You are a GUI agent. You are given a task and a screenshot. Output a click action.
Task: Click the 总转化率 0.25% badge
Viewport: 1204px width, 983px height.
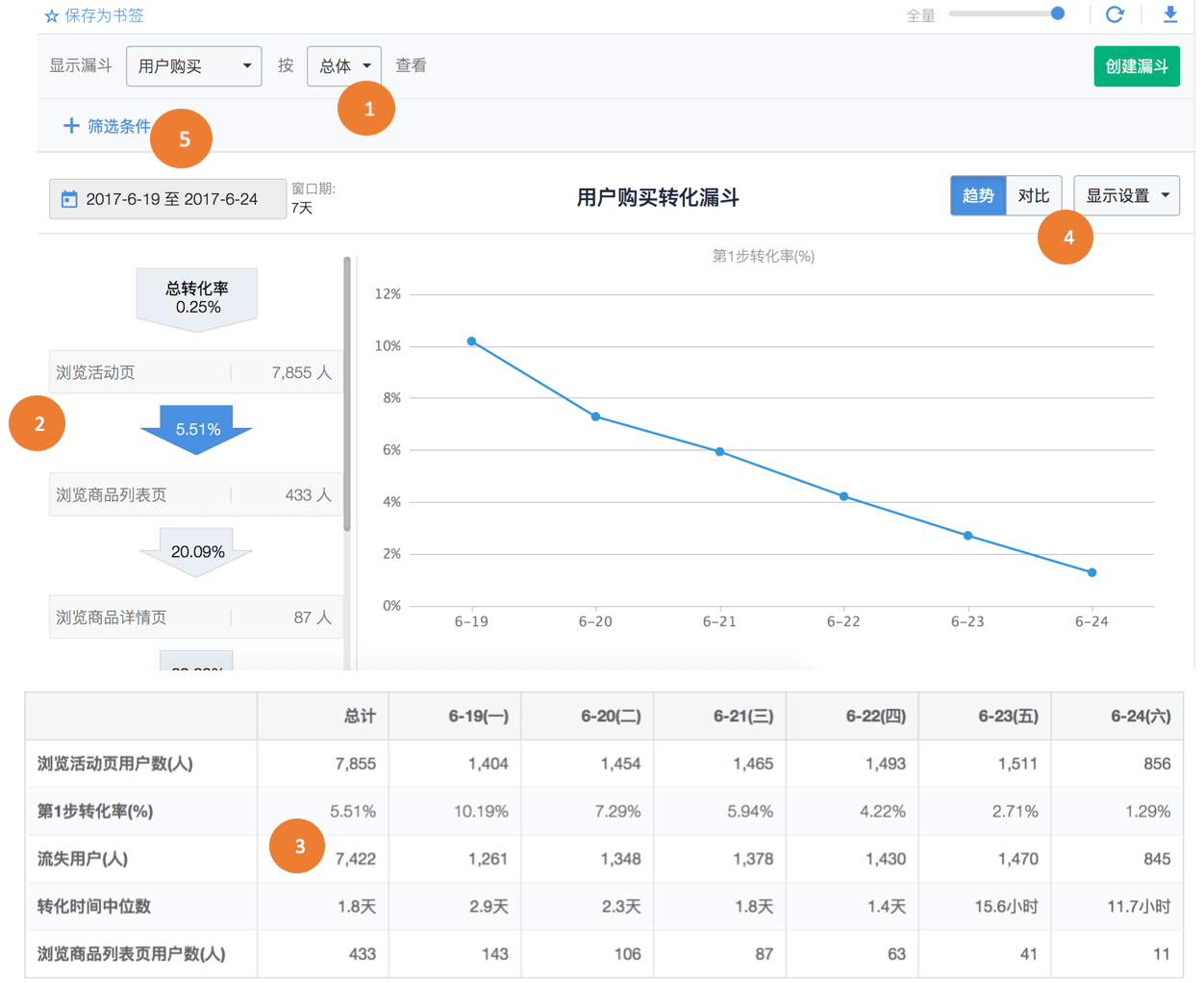pos(197,299)
